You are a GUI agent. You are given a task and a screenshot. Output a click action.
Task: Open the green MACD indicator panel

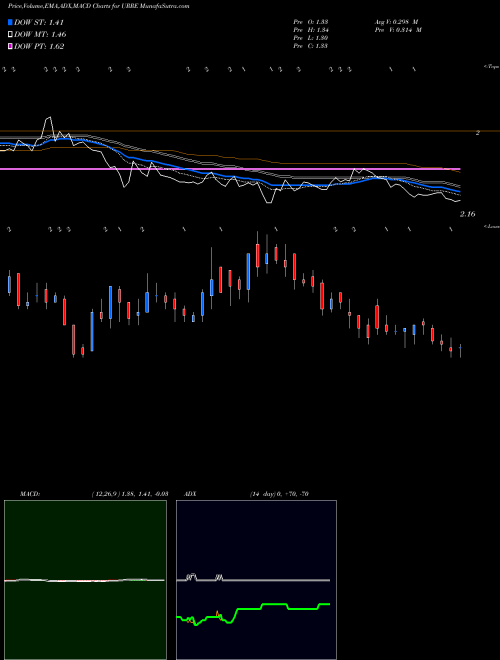click(85, 580)
